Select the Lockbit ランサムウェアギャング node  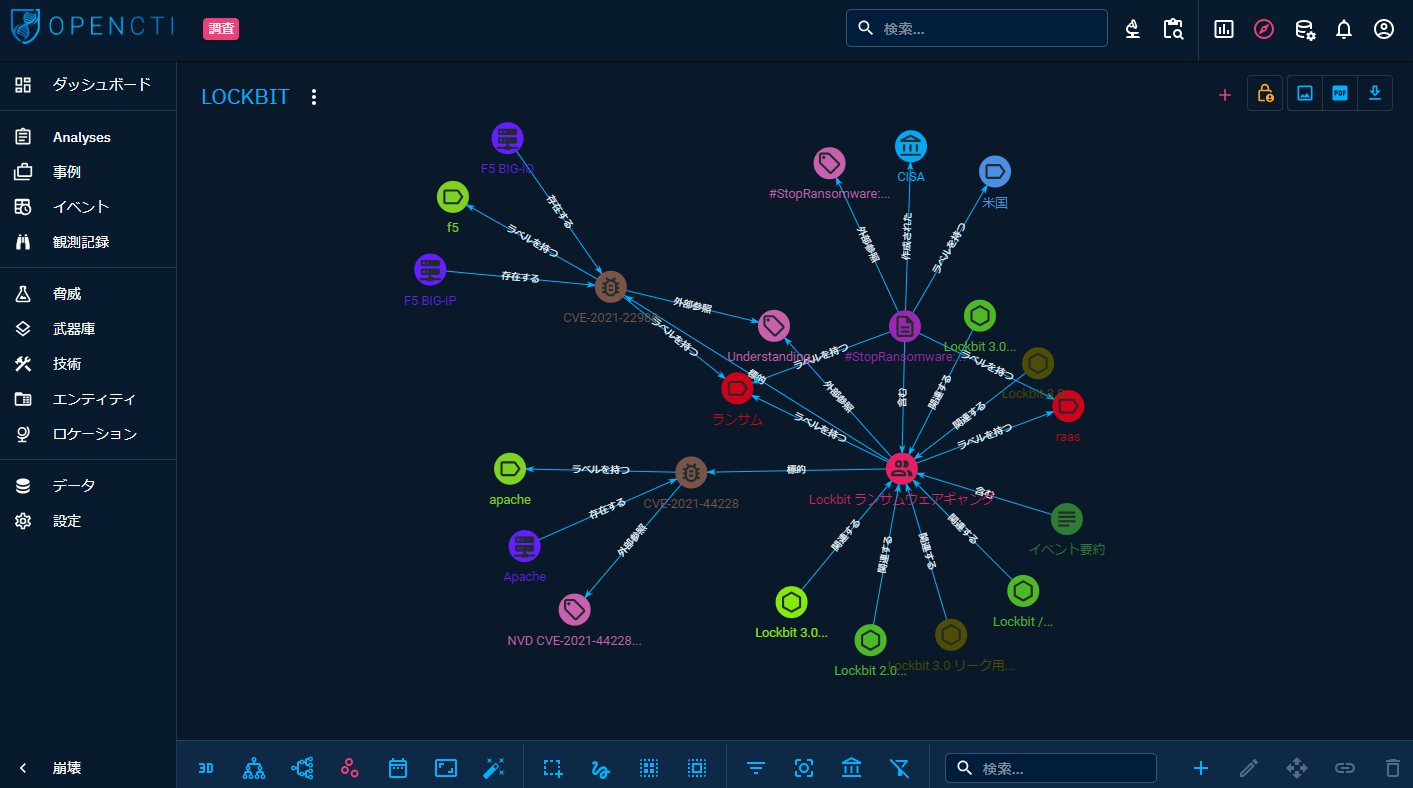click(902, 469)
